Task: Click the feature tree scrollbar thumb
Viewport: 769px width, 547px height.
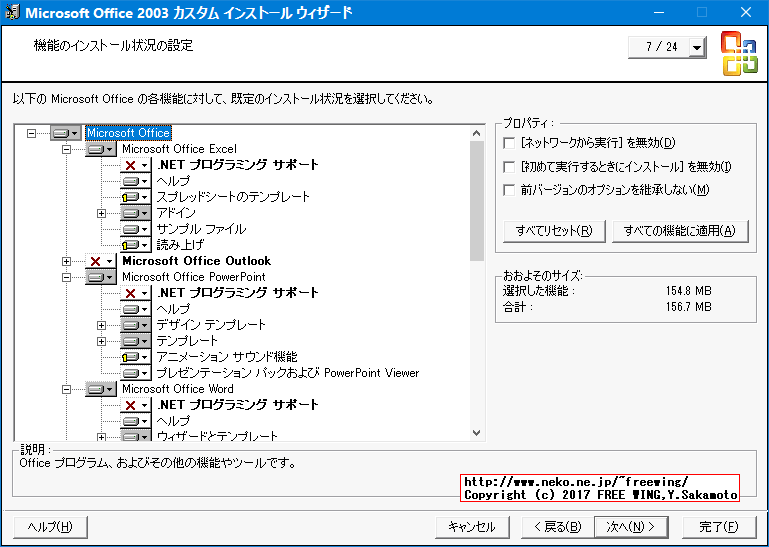Action: pyautogui.click(x=476, y=201)
